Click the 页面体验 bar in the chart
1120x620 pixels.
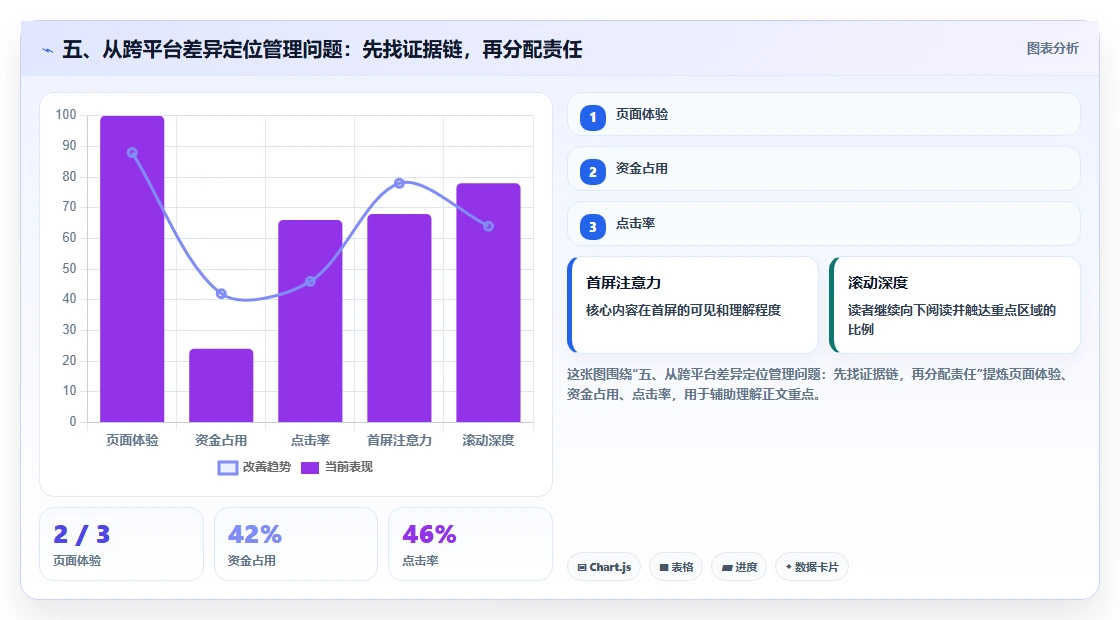click(132, 269)
